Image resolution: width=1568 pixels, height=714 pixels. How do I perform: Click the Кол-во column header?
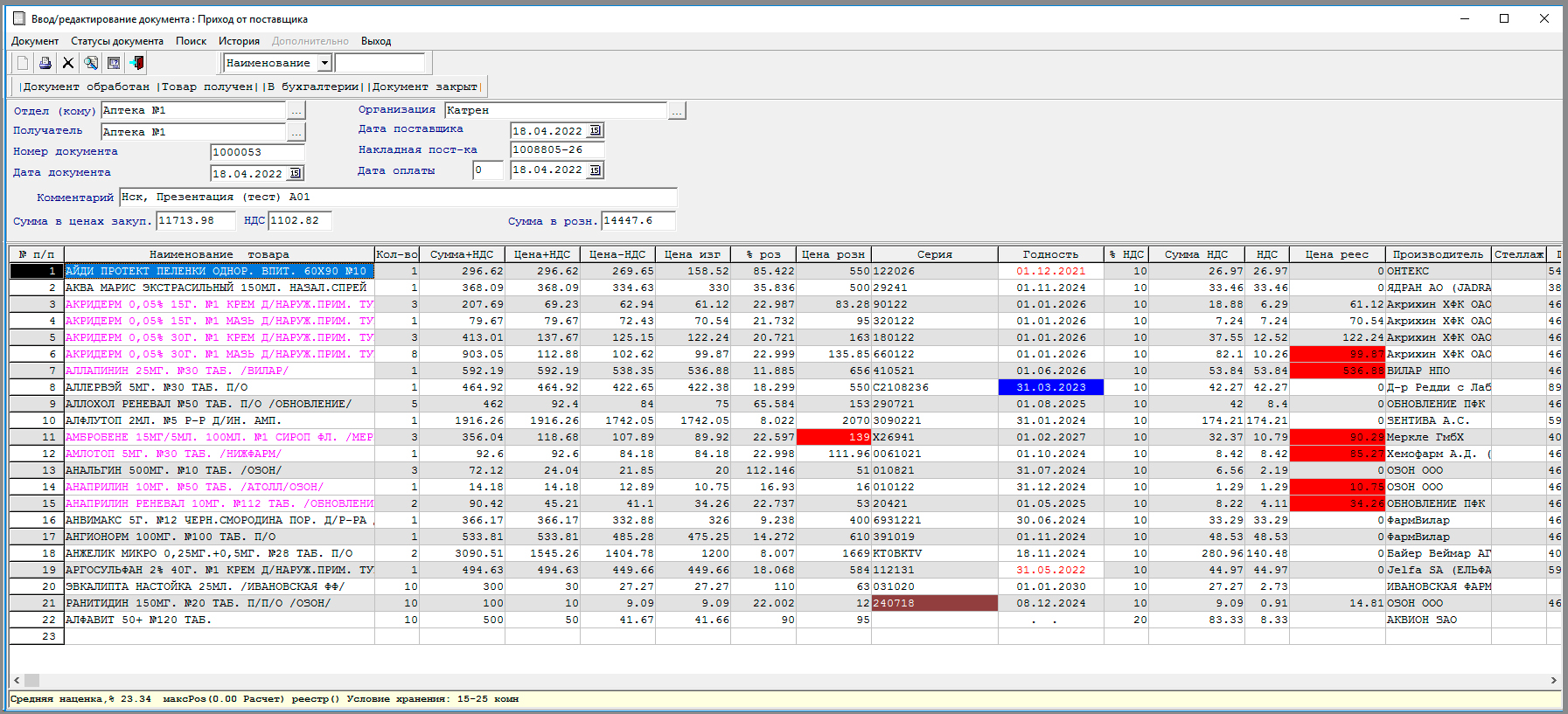[397, 254]
